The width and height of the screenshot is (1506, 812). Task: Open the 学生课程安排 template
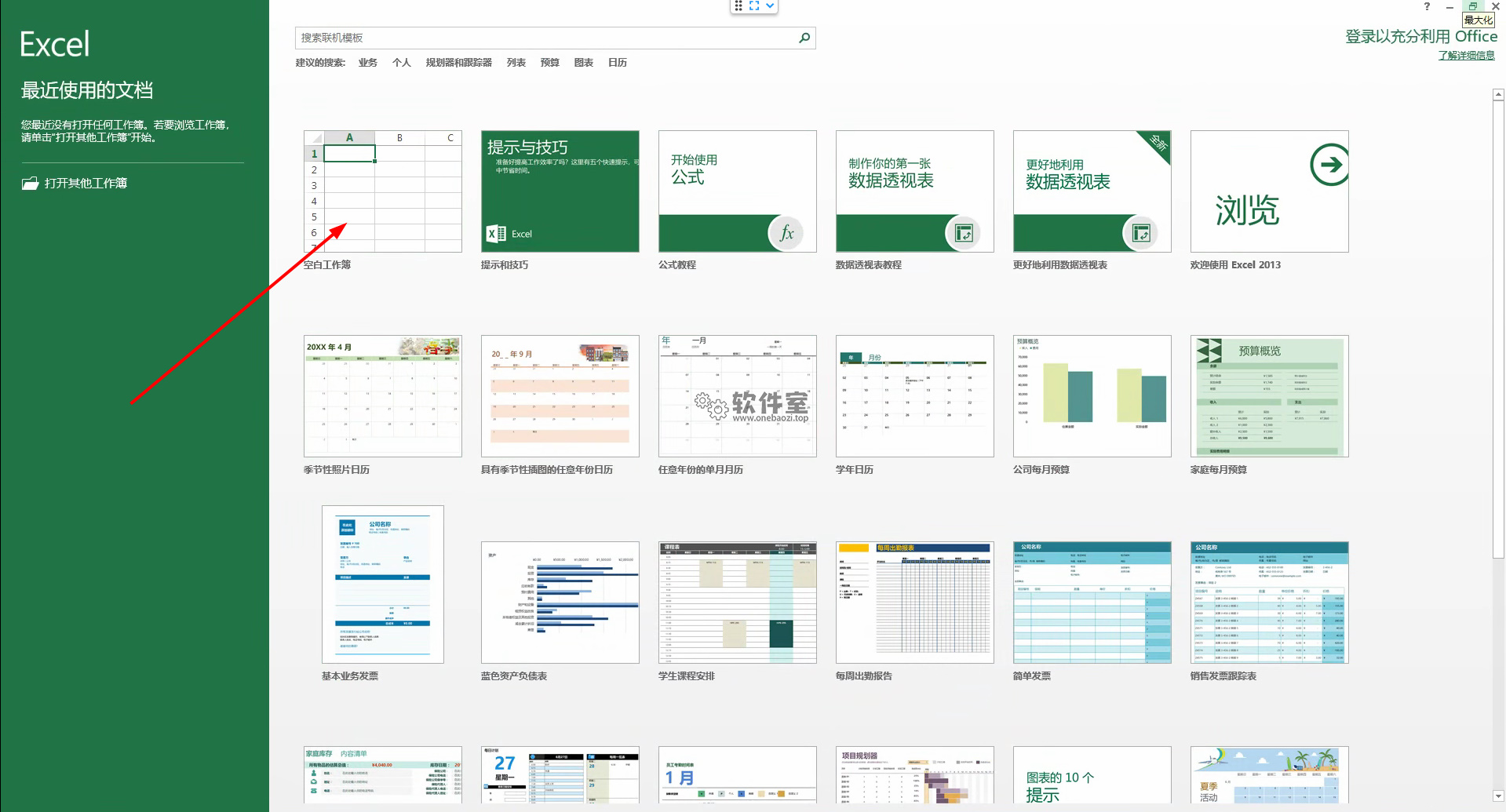point(738,603)
